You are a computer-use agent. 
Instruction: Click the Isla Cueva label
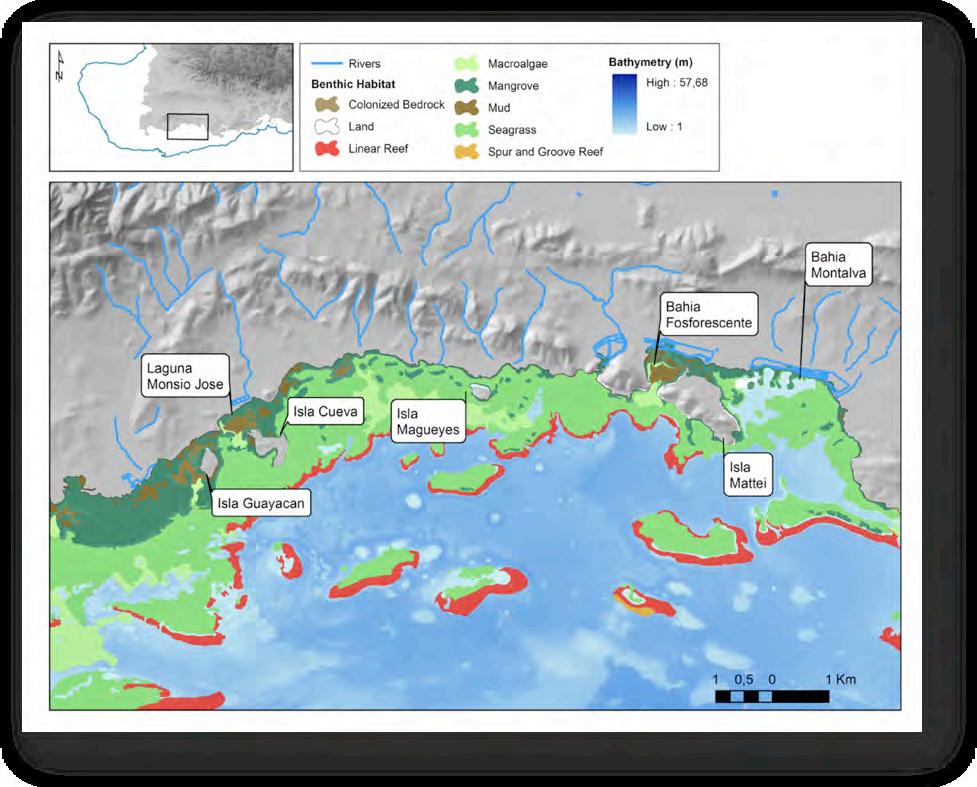pyautogui.click(x=325, y=412)
